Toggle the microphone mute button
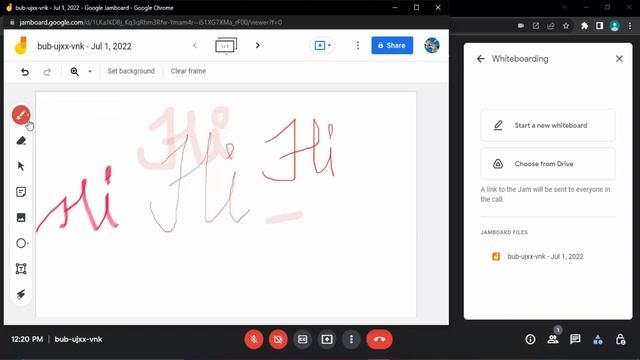 (x=254, y=339)
